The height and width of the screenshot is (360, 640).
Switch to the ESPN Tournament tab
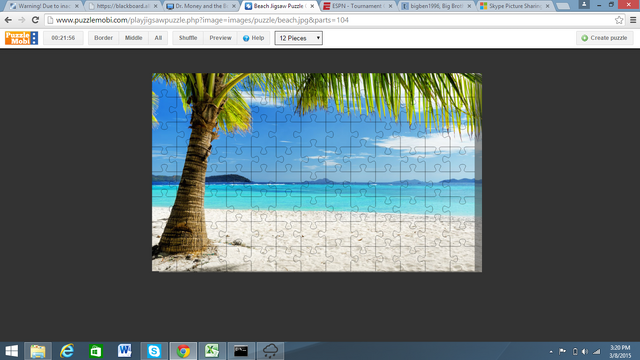tap(358, 6)
